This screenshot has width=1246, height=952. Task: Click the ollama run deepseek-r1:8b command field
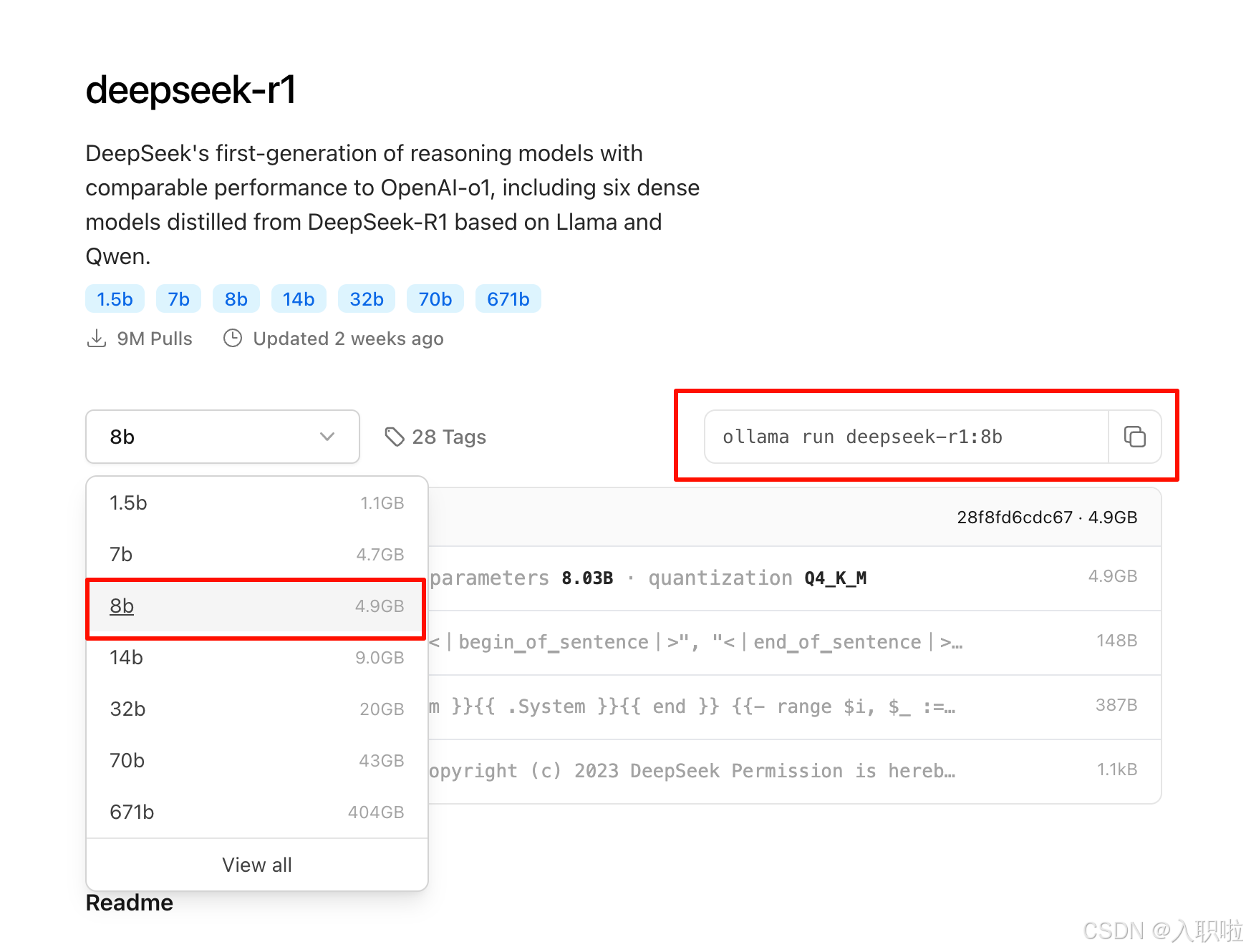(x=907, y=437)
